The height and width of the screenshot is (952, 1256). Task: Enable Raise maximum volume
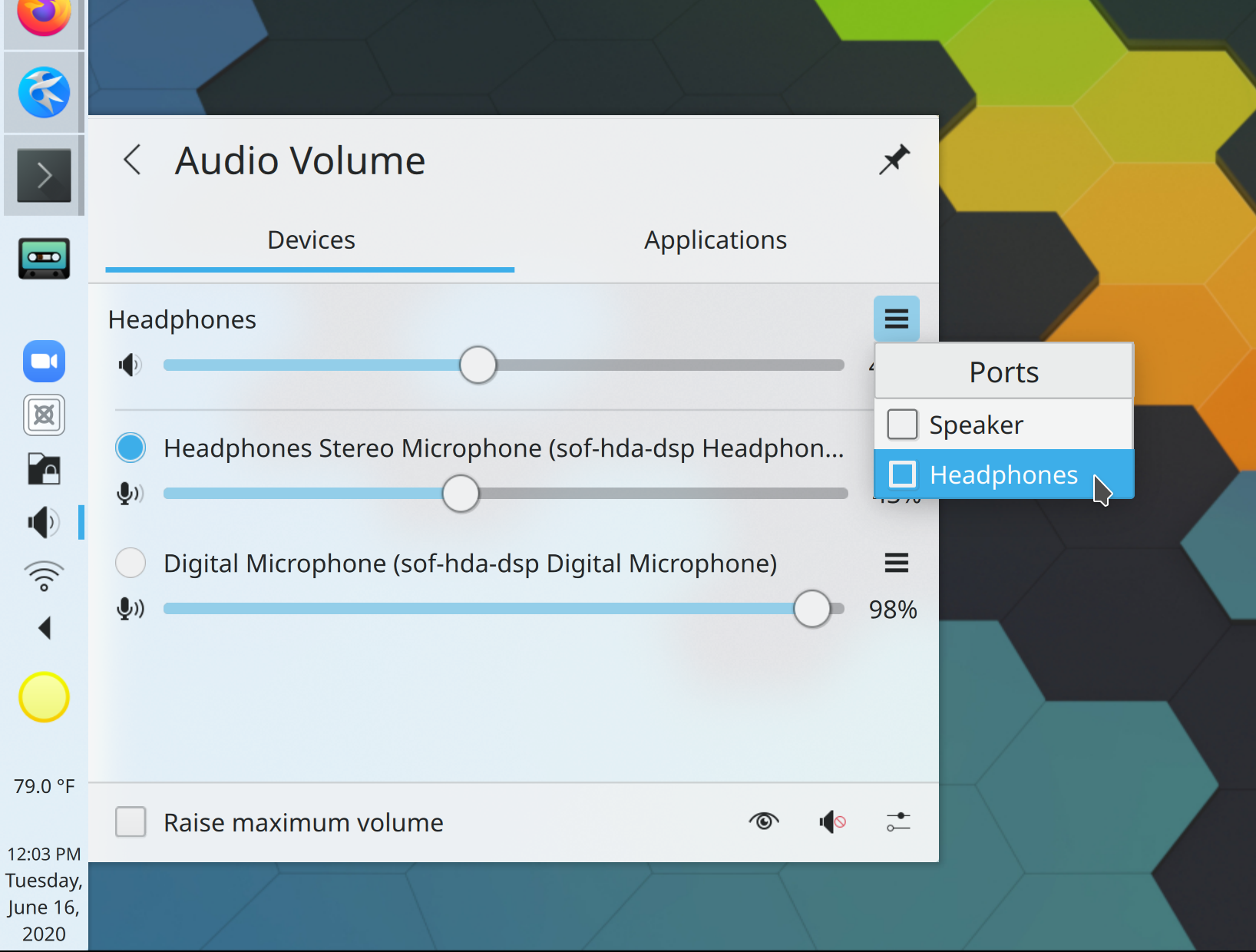click(x=131, y=821)
